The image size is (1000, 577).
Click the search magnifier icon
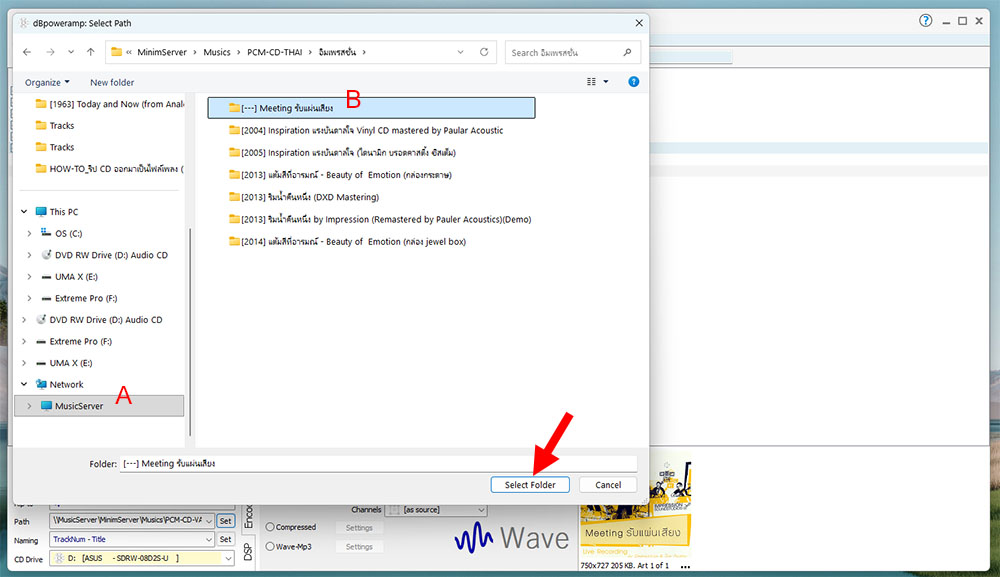[627, 52]
